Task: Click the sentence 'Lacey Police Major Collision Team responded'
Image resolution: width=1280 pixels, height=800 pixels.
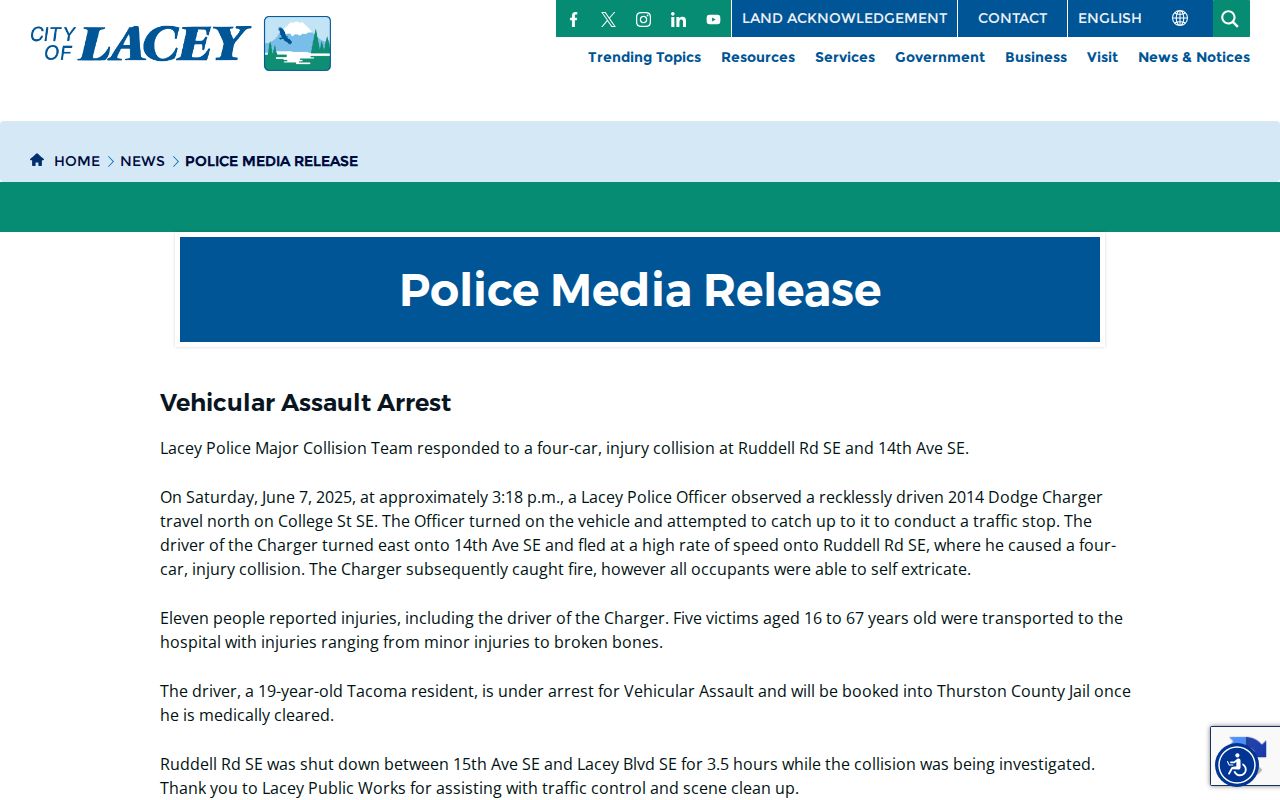Action: click(x=564, y=448)
